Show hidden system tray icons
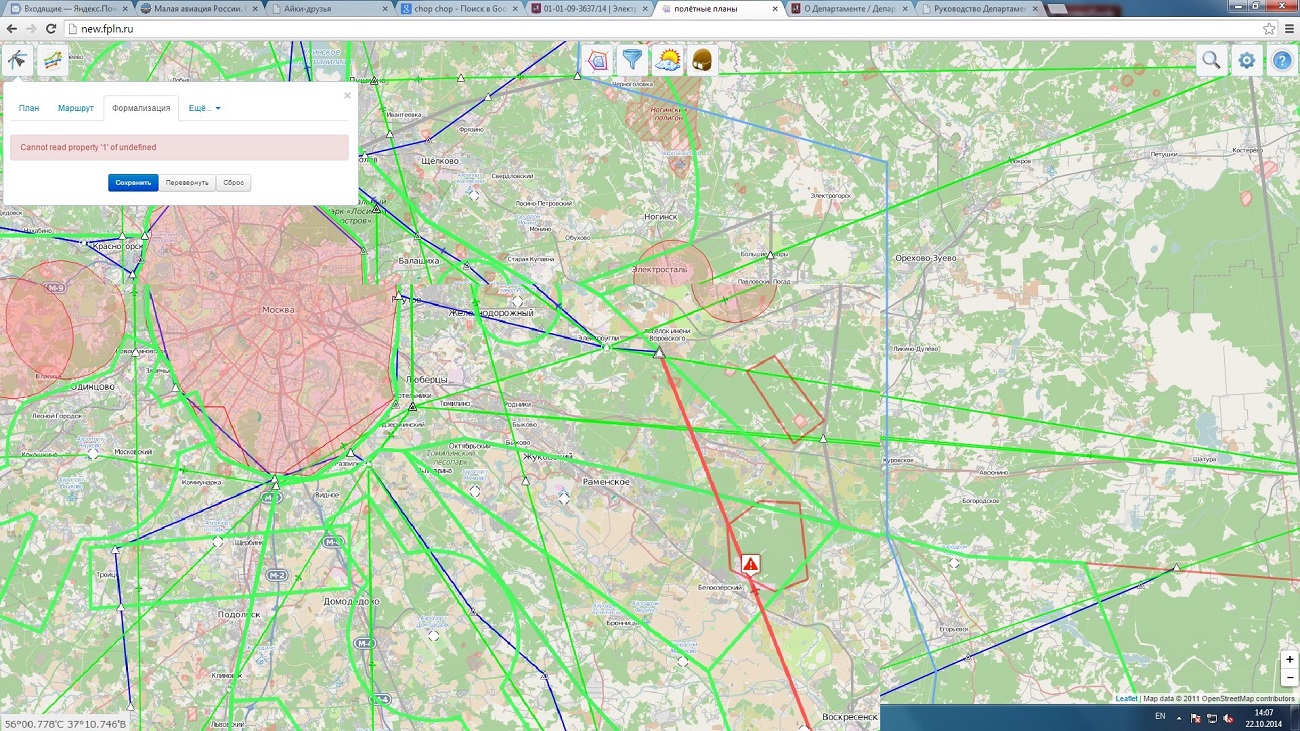Viewport: 1300px width, 731px height. click(x=1179, y=717)
